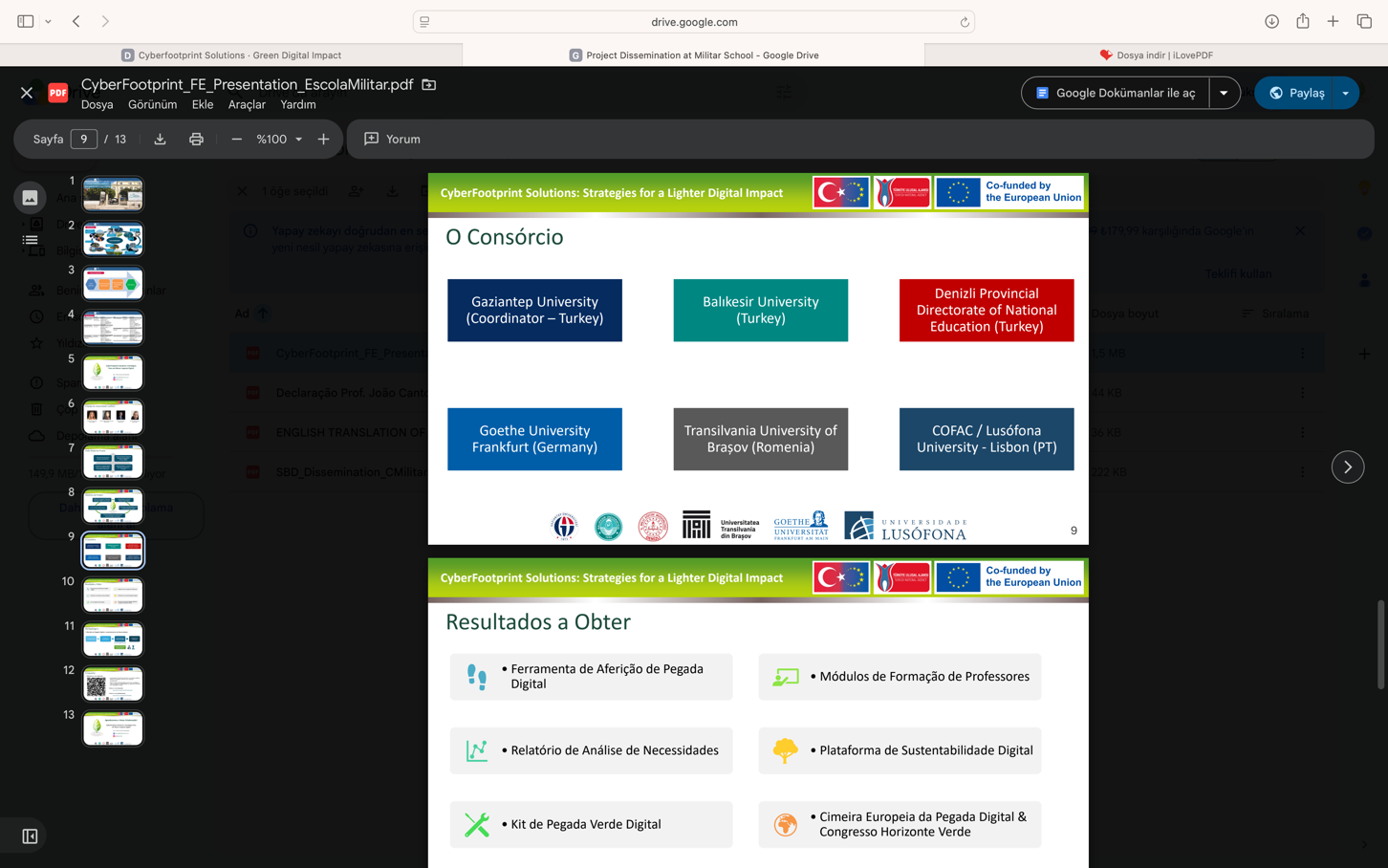Zoom in with the plus icon

pyautogui.click(x=323, y=140)
